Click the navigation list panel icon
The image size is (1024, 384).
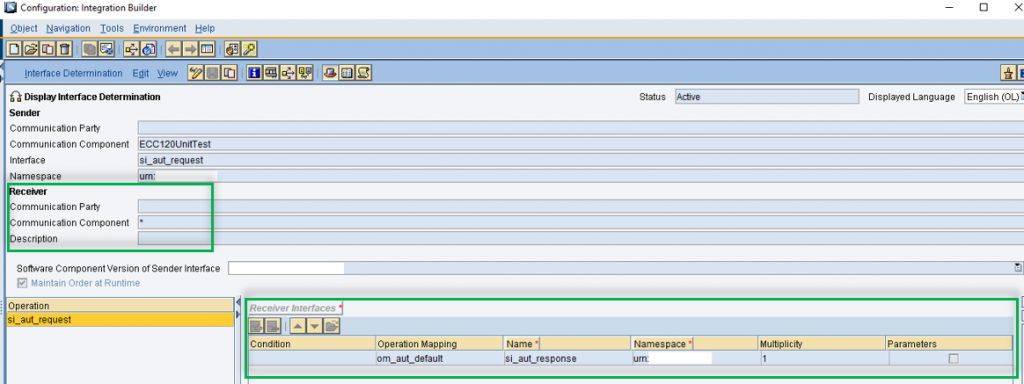coord(207,49)
